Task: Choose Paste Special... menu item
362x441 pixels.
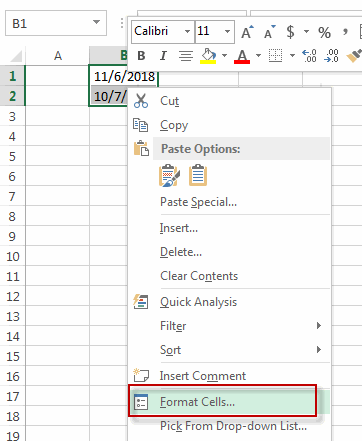Action: [x=229, y=202]
